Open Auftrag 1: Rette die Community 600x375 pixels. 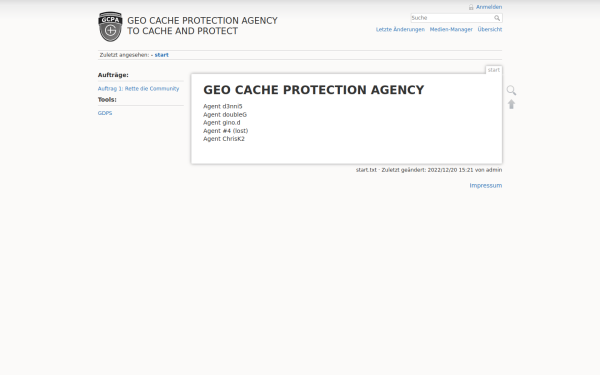[138, 89]
